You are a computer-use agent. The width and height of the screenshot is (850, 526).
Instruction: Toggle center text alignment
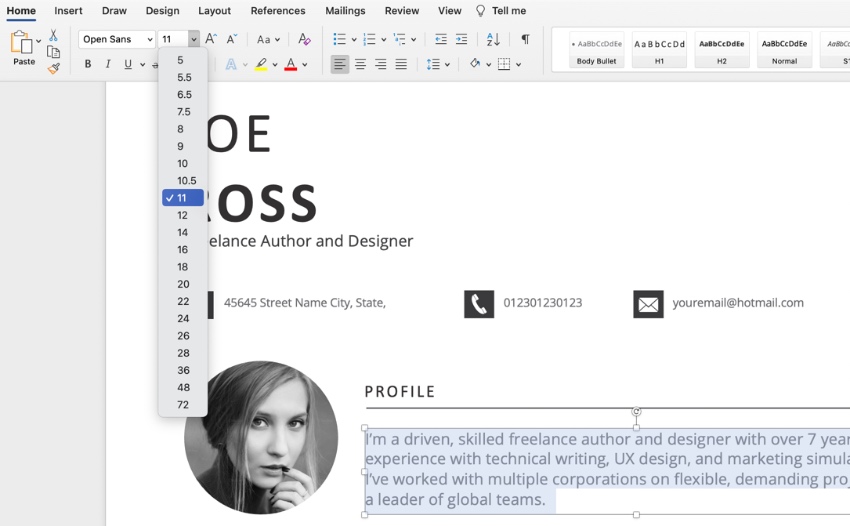coord(360,65)
